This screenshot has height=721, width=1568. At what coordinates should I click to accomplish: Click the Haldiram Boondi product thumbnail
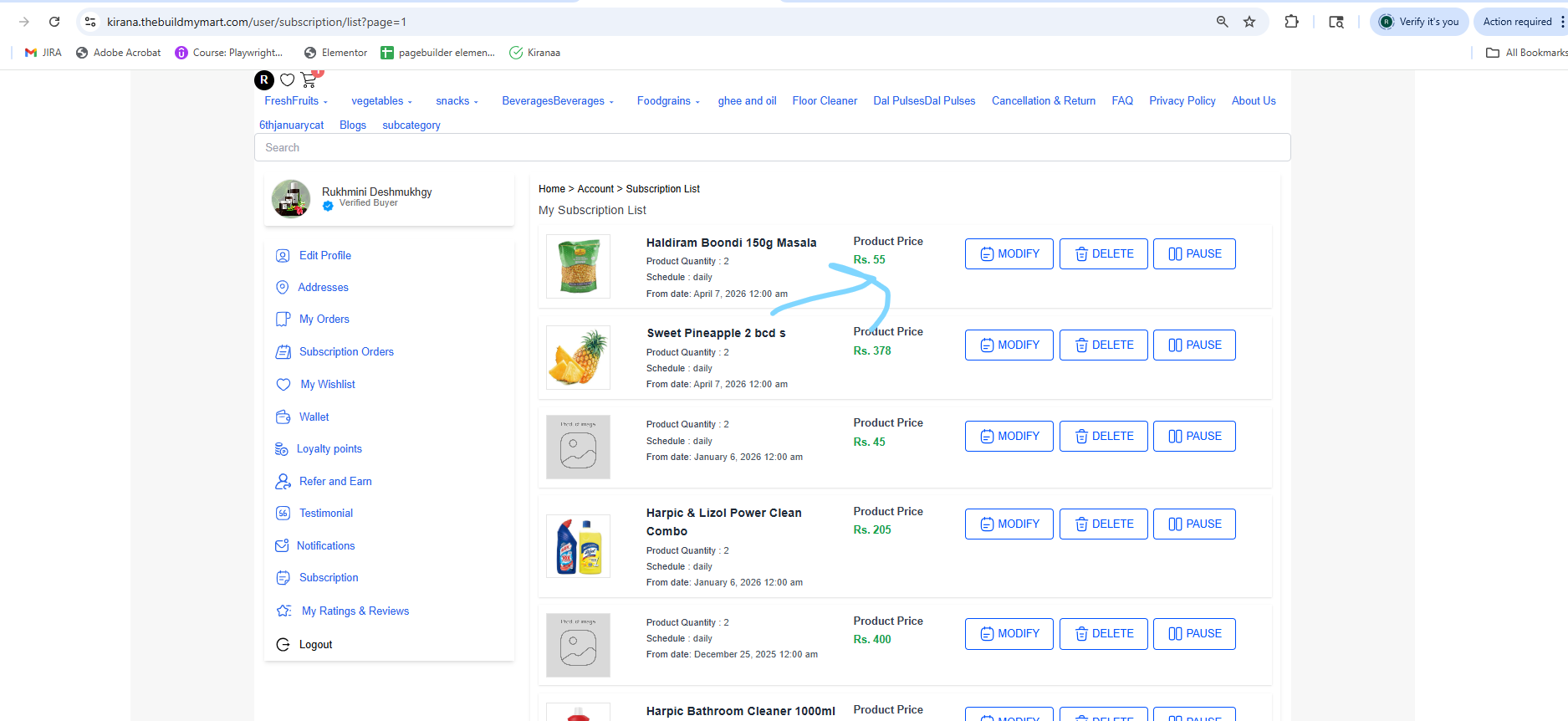[578, 266]
